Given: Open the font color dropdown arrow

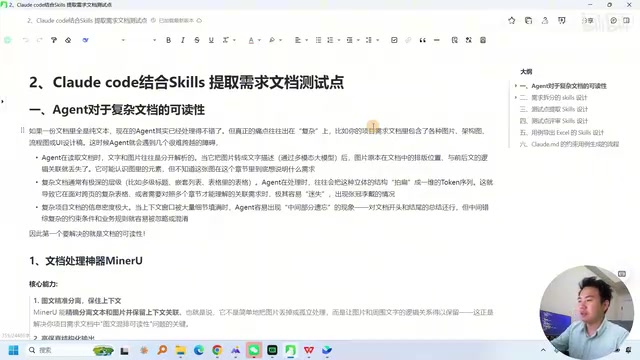Looking at the screenshot, I should pos(259,40).
